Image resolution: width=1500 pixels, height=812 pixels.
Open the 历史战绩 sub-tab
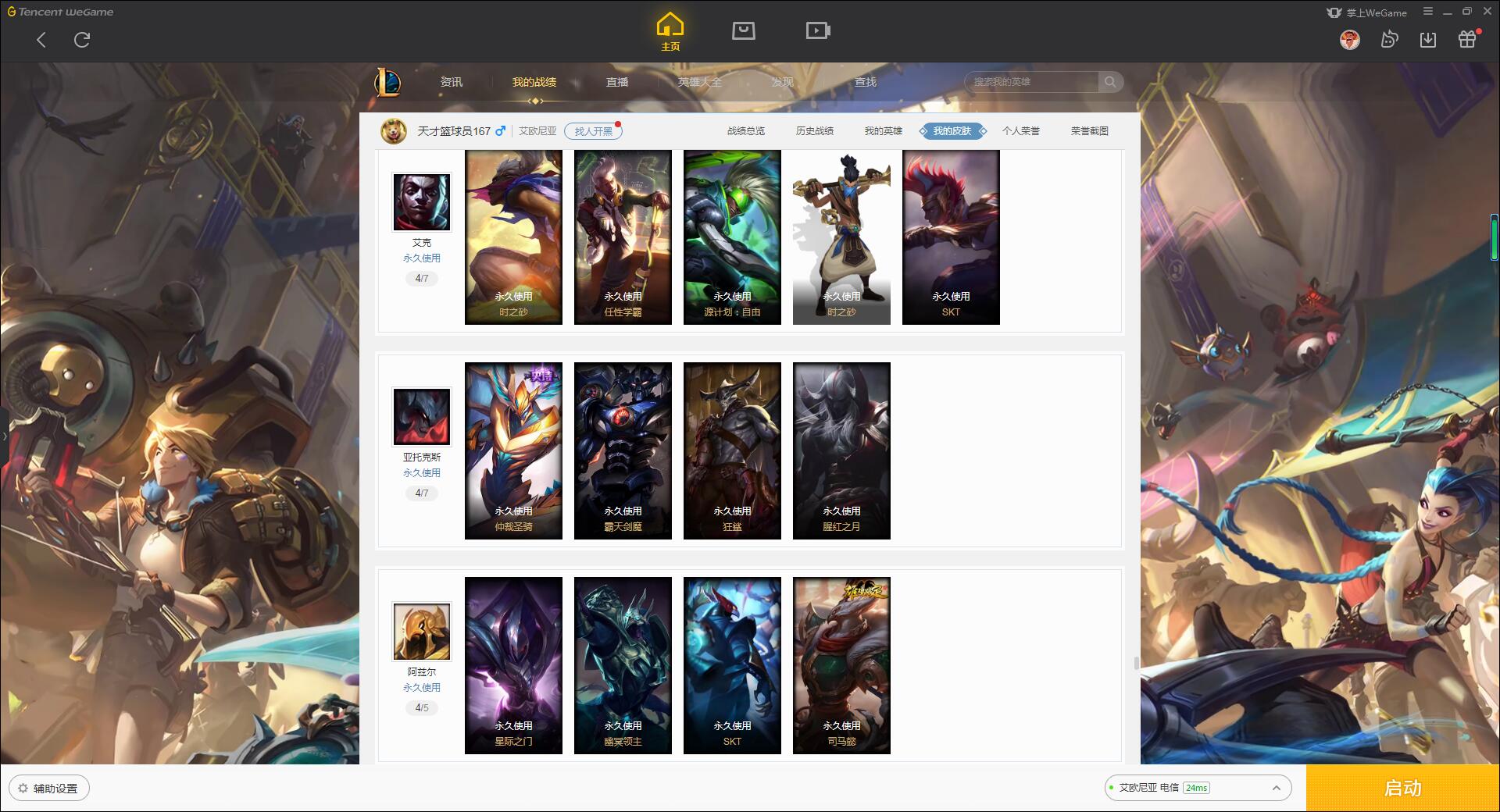pyautogui.click(x=815, y=131)
